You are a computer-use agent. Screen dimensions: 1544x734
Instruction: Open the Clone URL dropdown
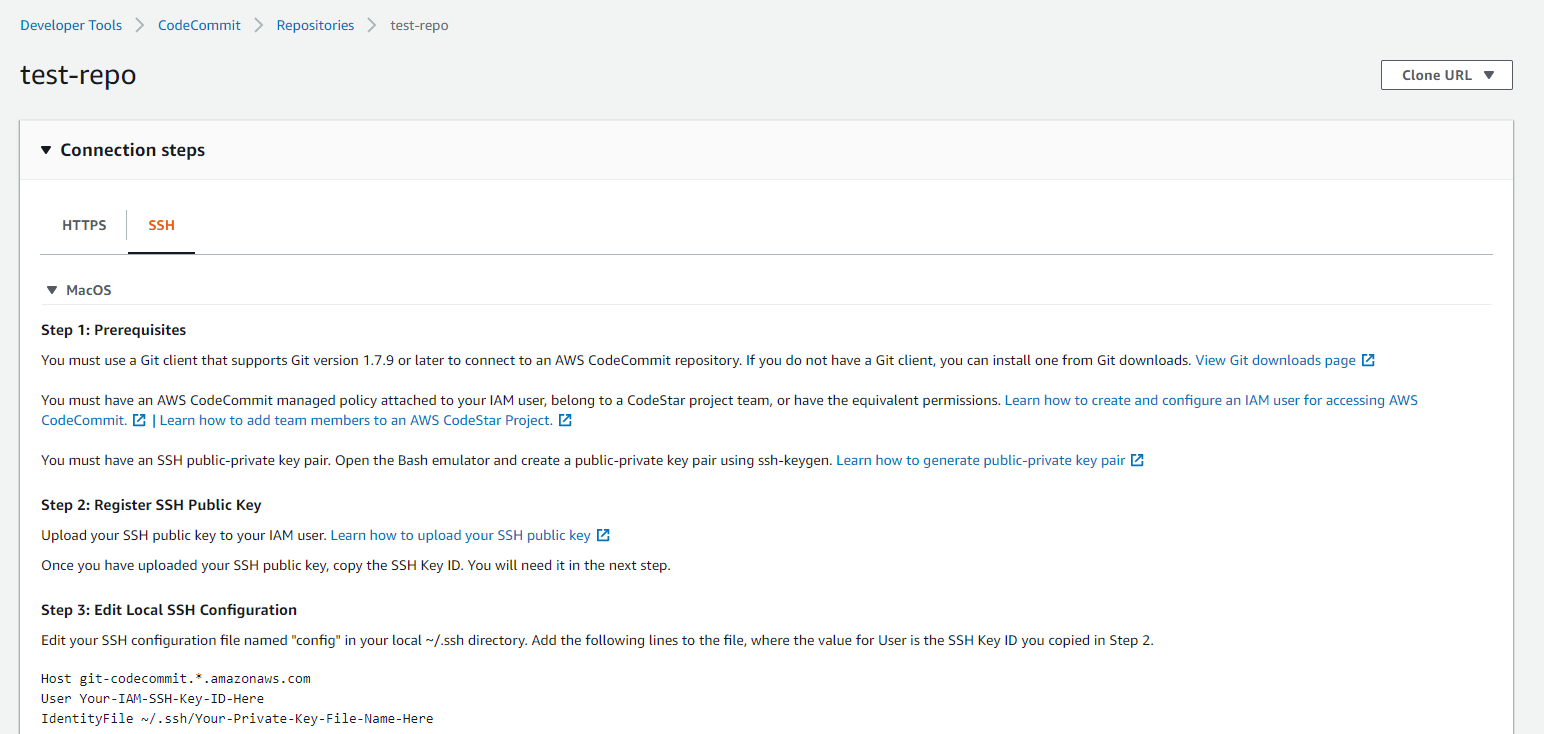pos(1446,75)
